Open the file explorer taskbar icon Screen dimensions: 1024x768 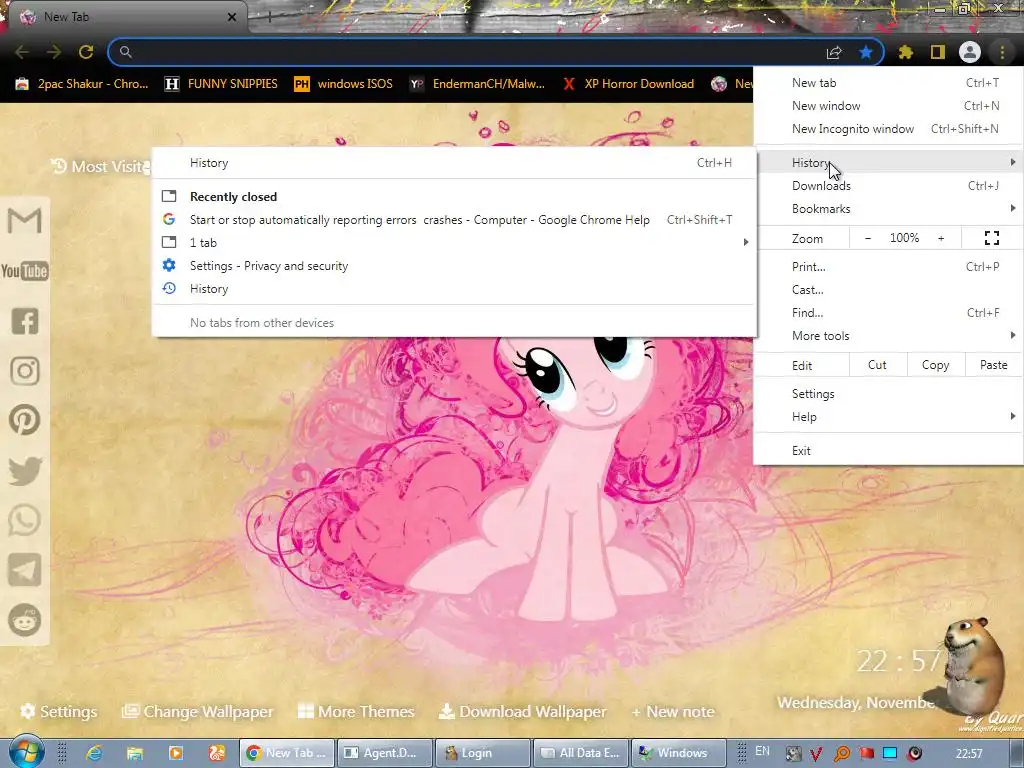pyautogui.click(x=135, y=753)
